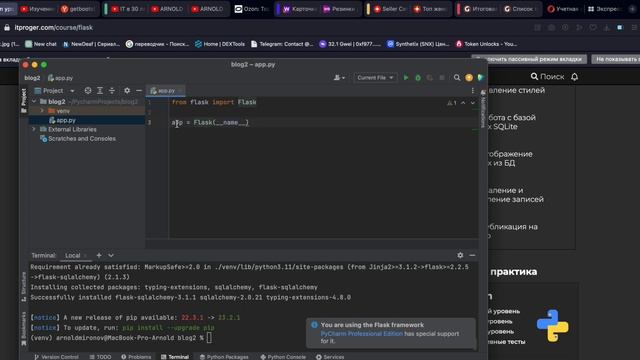This screenshot has height=360, width=640.
Task: Toggle the Bookmarks side tool window
Action: coord(24,329)
